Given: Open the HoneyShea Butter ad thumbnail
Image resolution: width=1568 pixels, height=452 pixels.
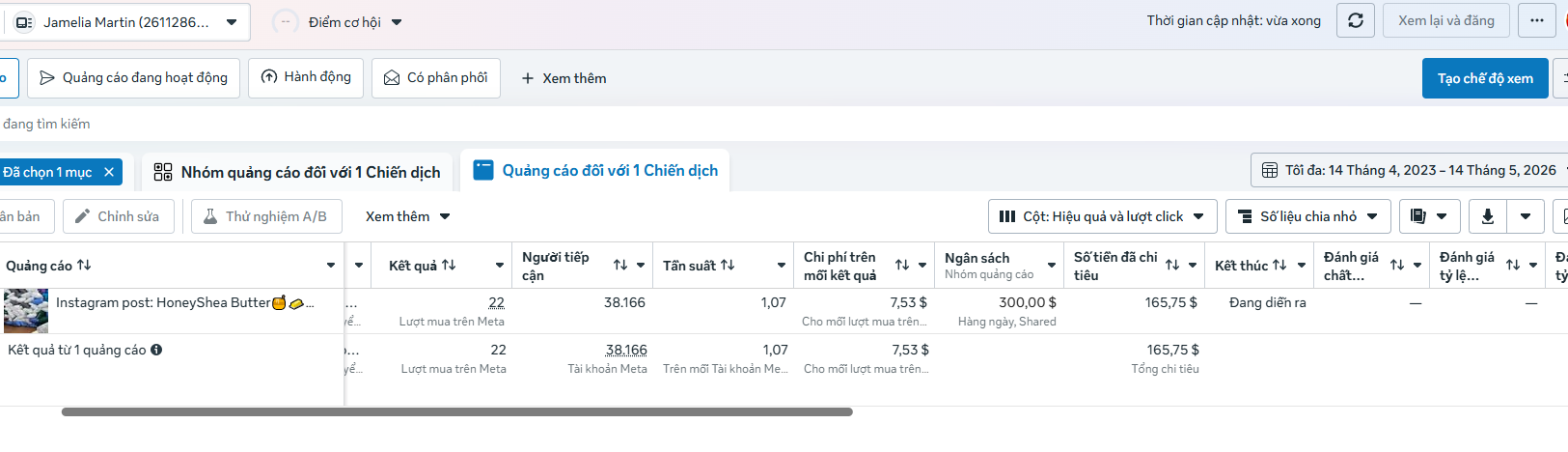Looking at the screenshot, I should click(x=26, y=311).
